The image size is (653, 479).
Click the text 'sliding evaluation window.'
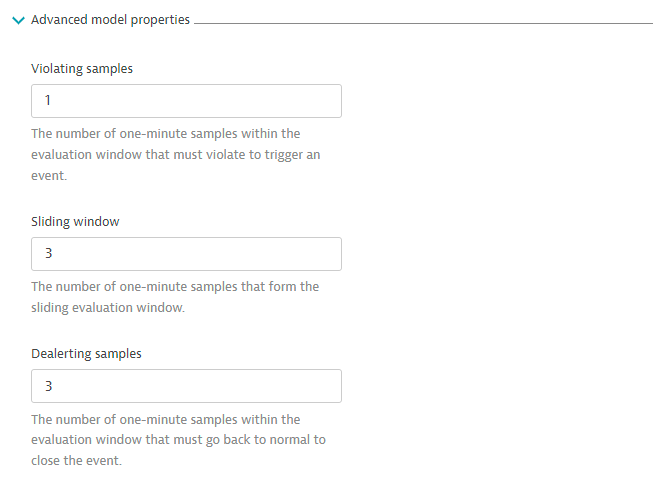pos(108,308)
